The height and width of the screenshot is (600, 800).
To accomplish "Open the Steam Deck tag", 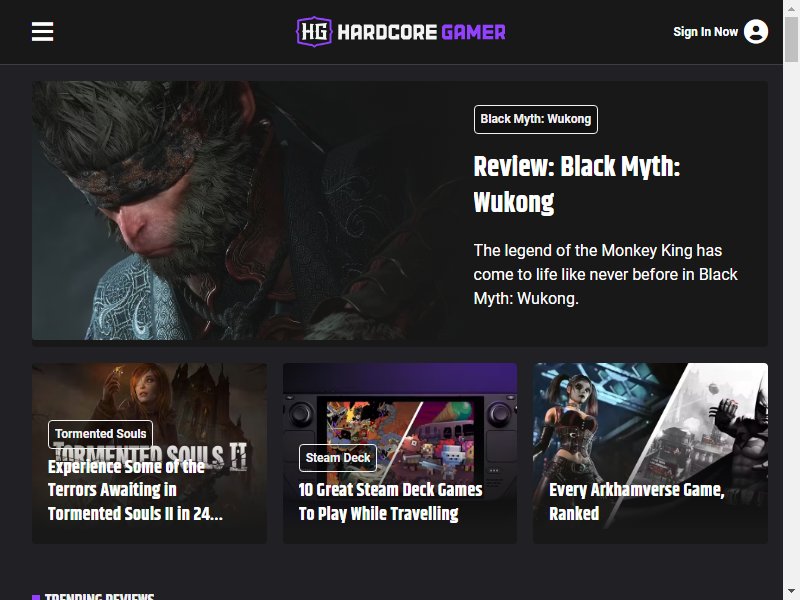I will coord(338,458).
